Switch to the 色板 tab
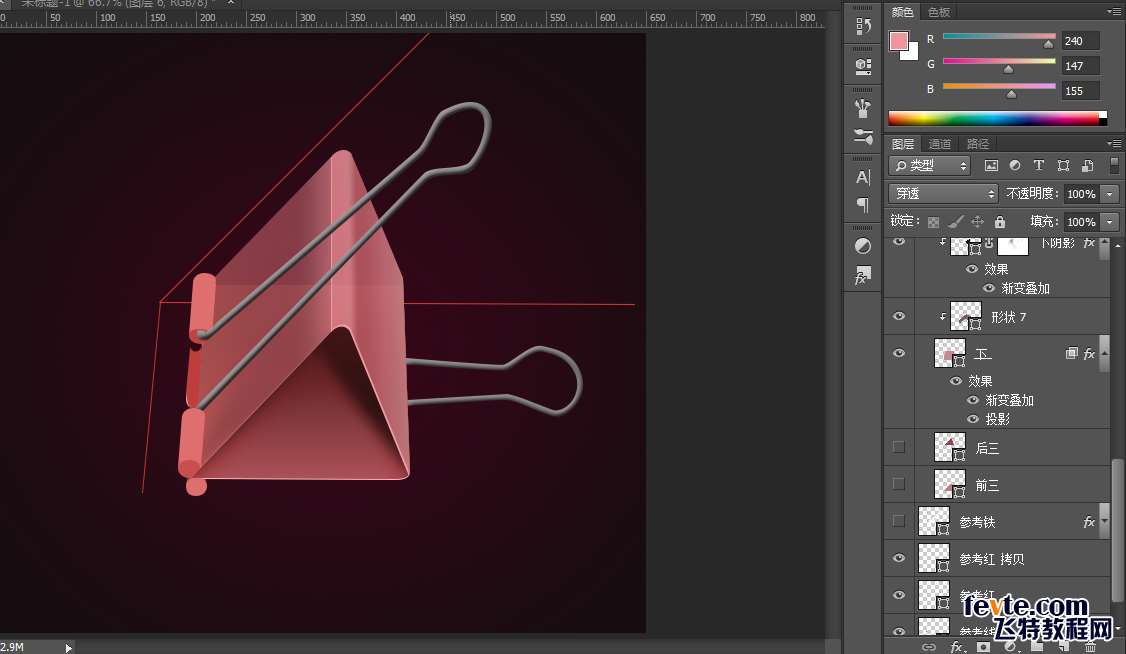This screenshot has width=1126, height=654. pyautogui.click(x=939, y=11)
